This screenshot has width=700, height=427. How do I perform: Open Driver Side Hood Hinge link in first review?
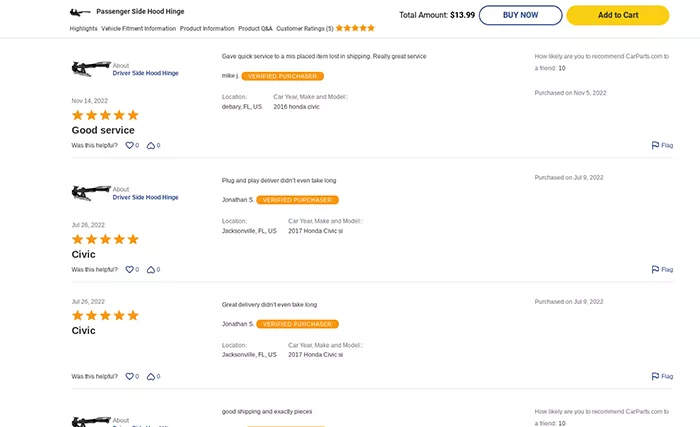click(x=146, y=73)
